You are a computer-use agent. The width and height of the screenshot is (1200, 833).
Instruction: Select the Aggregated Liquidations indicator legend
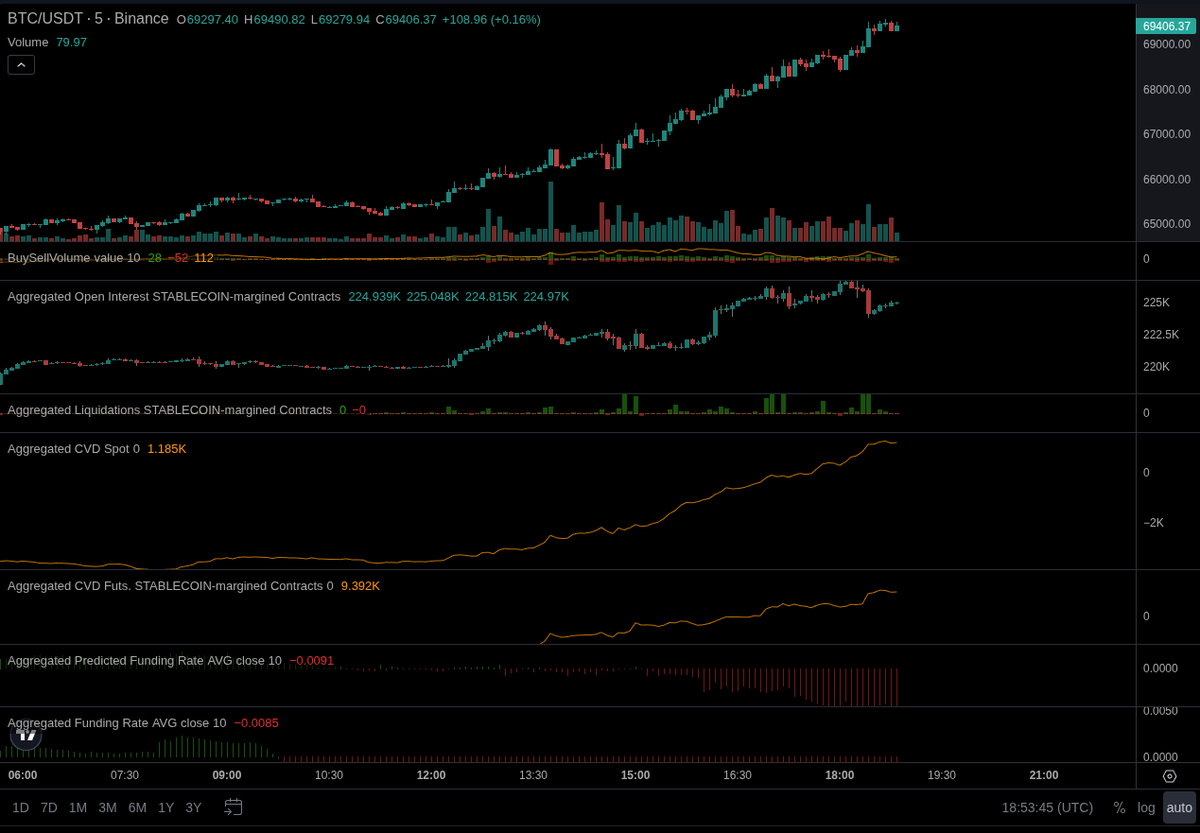(170, 410)
